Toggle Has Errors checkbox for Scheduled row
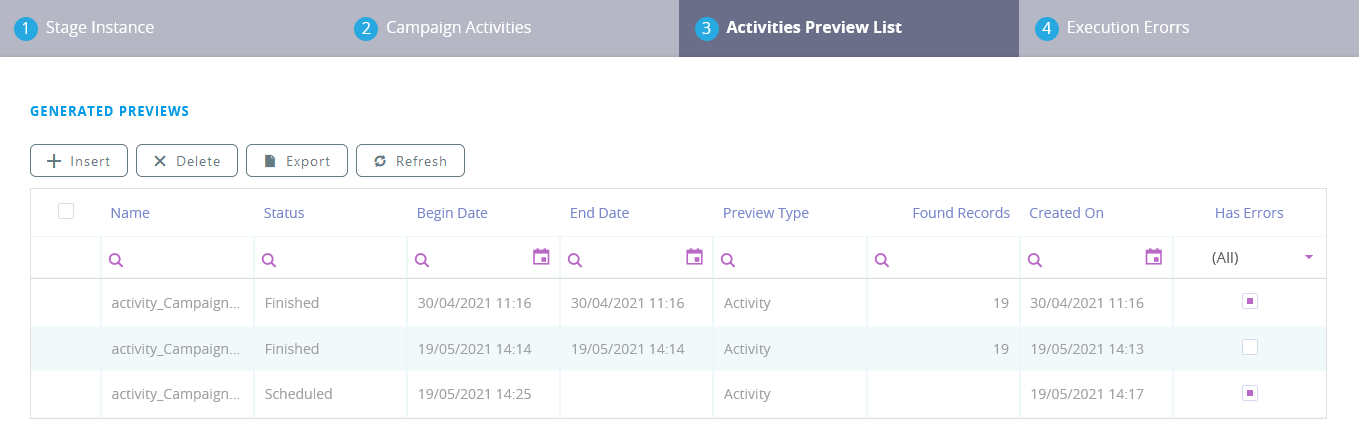The height and width of the screenshot is (448, 1359). click(1249, 393)
